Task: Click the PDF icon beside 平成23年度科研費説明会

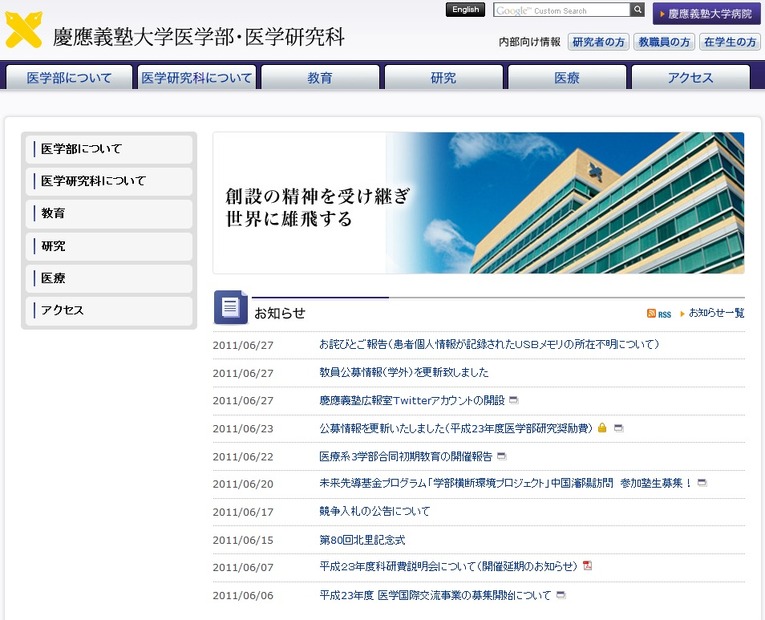Action: point(587,566)
